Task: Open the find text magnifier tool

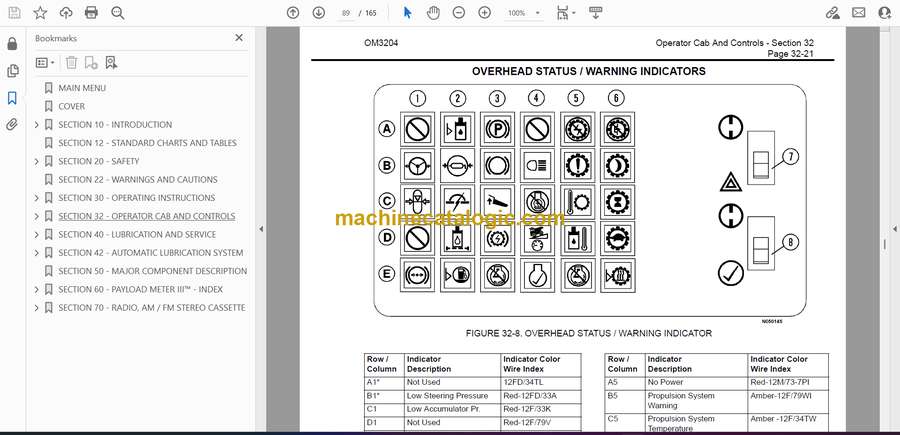Action: [118, 13]
